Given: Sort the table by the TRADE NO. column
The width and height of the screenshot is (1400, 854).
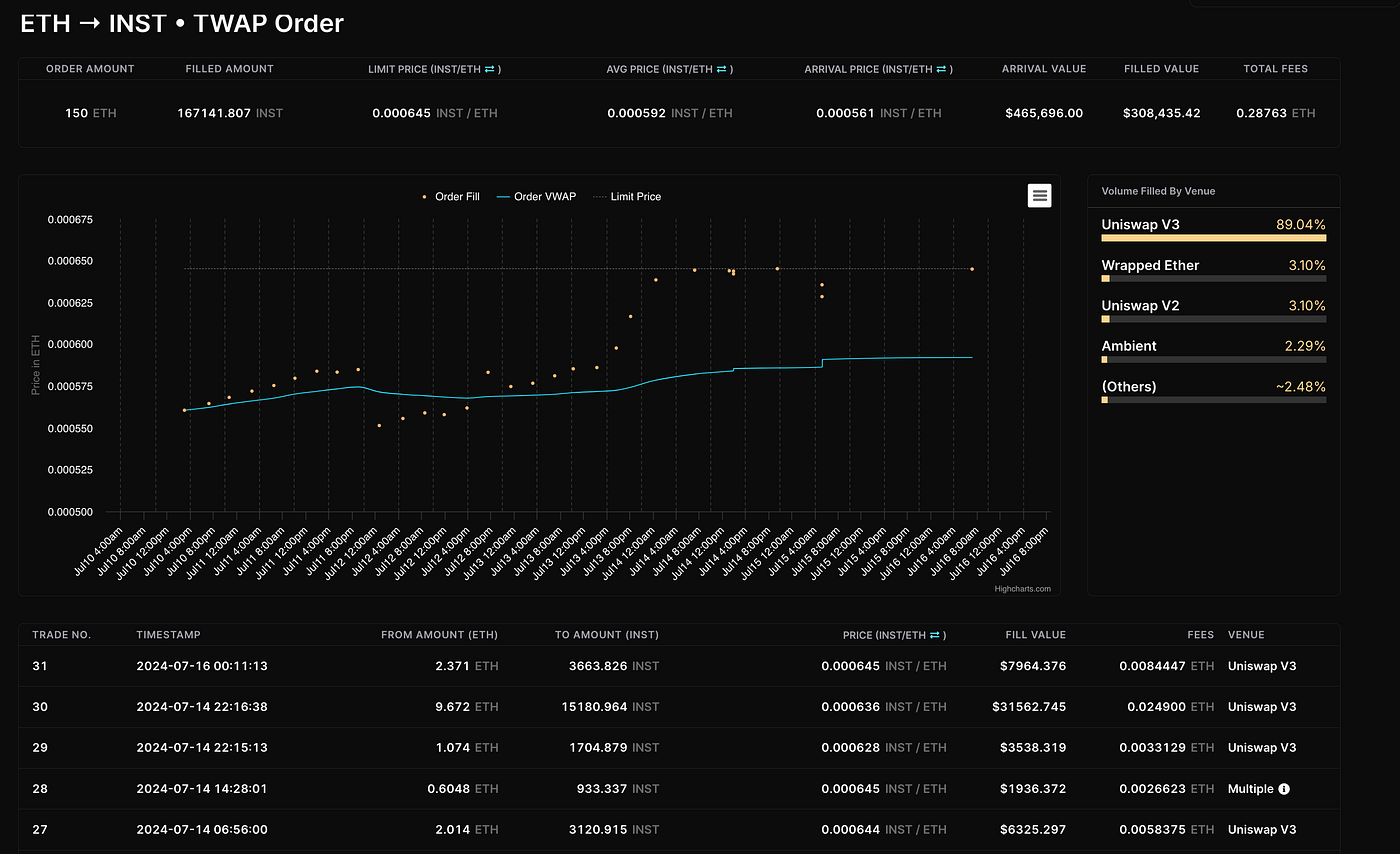Looking at the screenshot, I should tap(64, 634).
